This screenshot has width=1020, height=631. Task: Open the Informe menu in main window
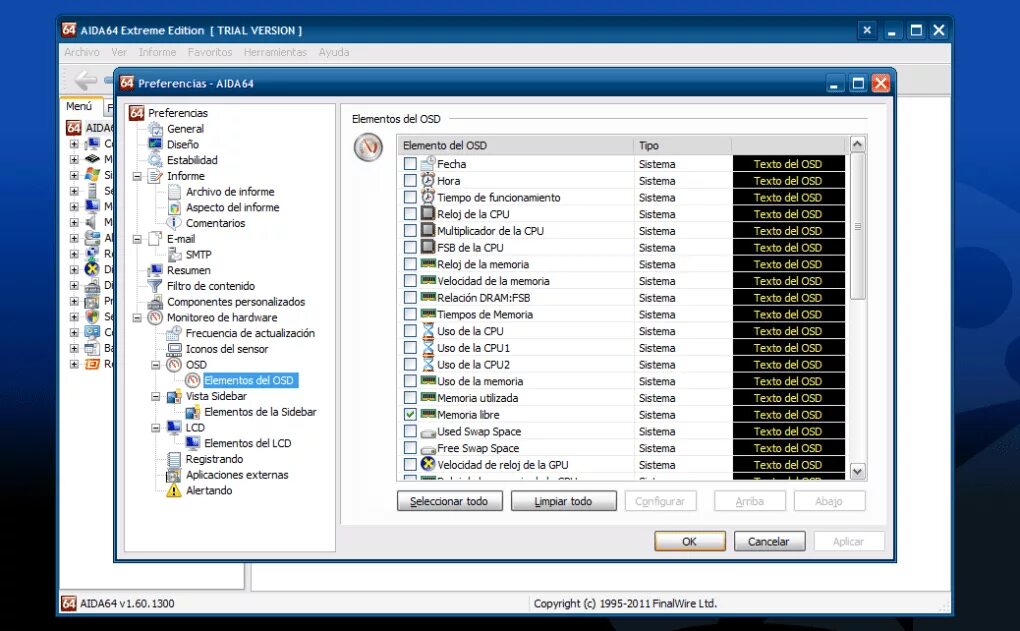(x=157, y=52)
